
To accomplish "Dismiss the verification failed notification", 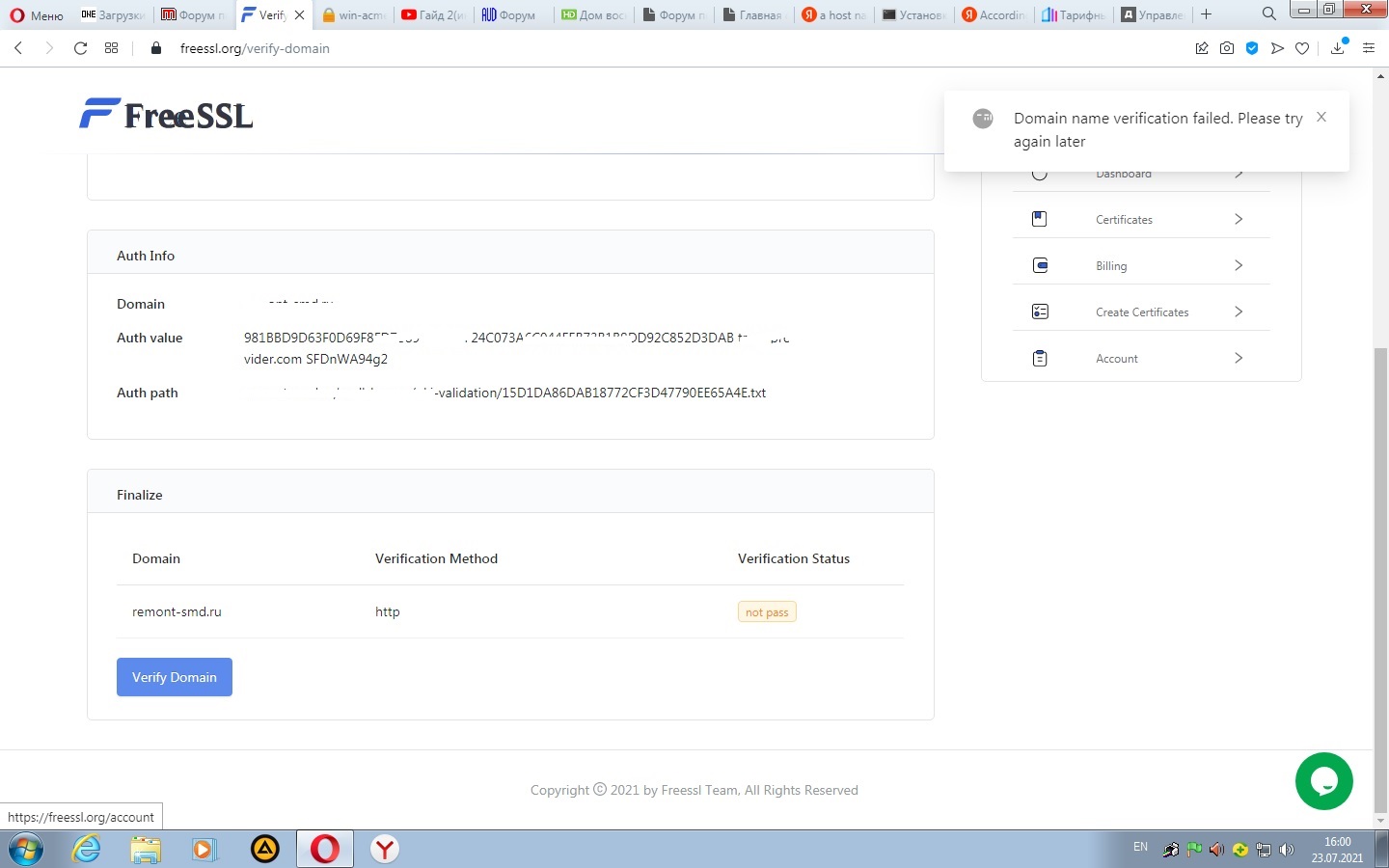I will point(1321,117).
